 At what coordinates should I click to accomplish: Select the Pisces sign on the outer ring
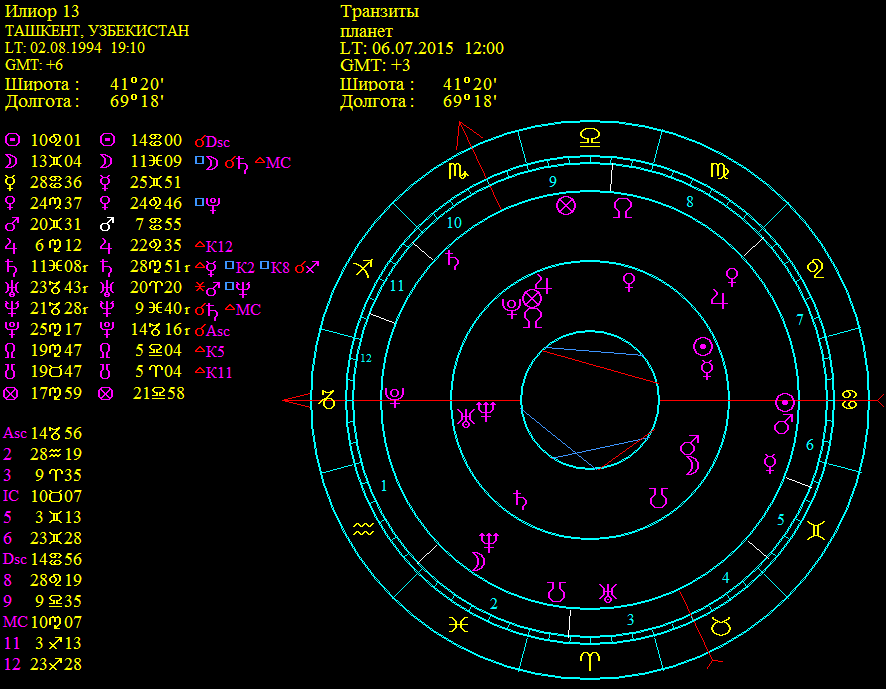[x=457, y=624]
